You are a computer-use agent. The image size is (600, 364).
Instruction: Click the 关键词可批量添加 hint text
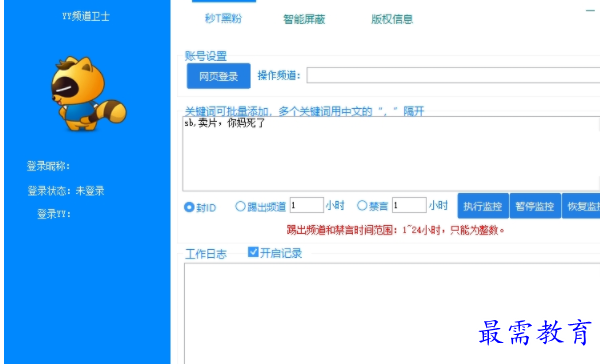pos(305,111)
